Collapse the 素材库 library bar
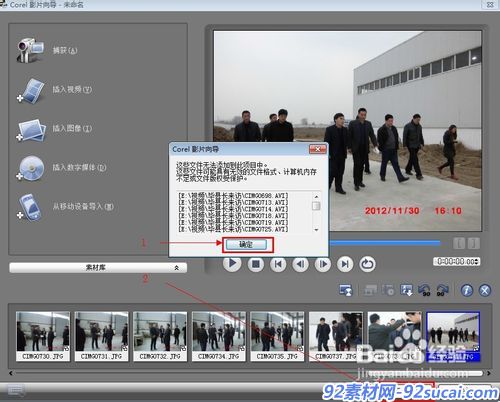Image resolution: width=500 pixels, height=402 pixels. click(x=98, y=267)
